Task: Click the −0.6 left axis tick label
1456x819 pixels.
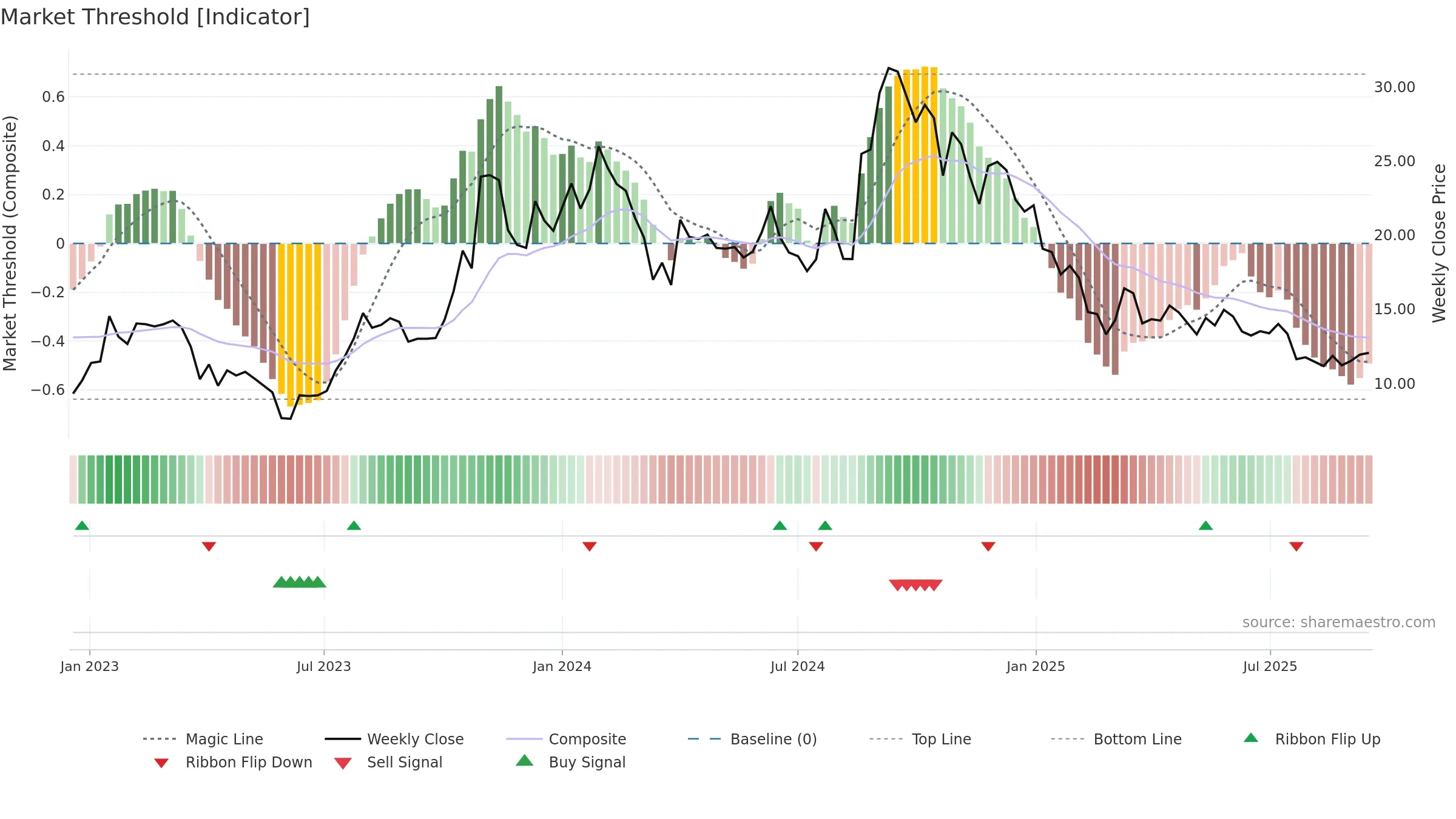Action: coord(49,389)
